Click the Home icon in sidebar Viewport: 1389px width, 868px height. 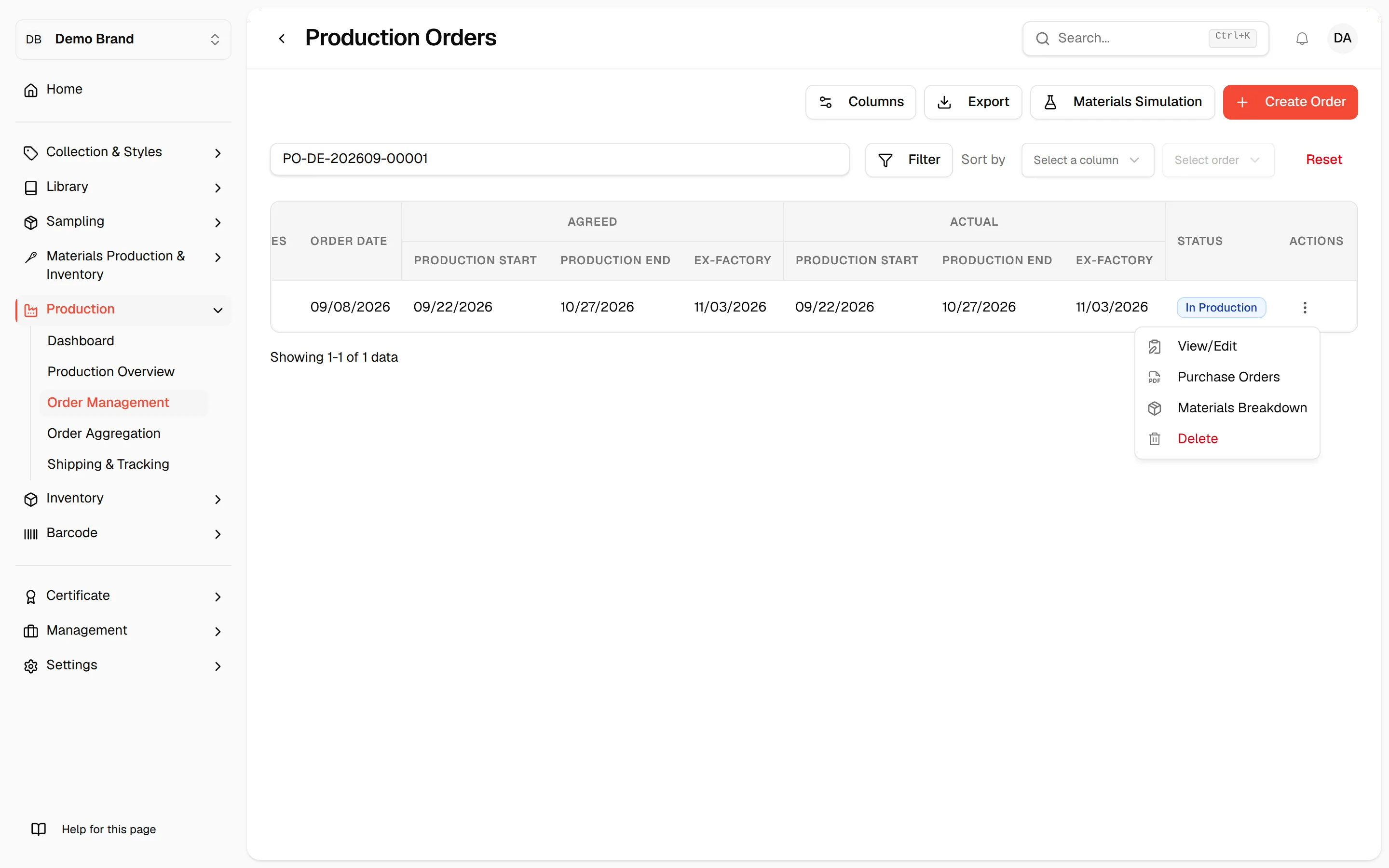point(31,90)
